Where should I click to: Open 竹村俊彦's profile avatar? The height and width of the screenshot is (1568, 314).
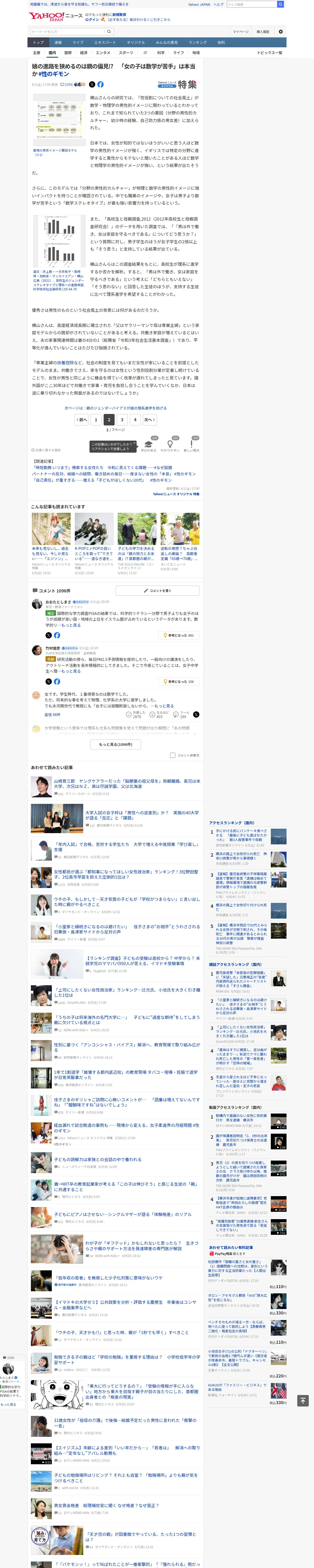tap(37, 651)
